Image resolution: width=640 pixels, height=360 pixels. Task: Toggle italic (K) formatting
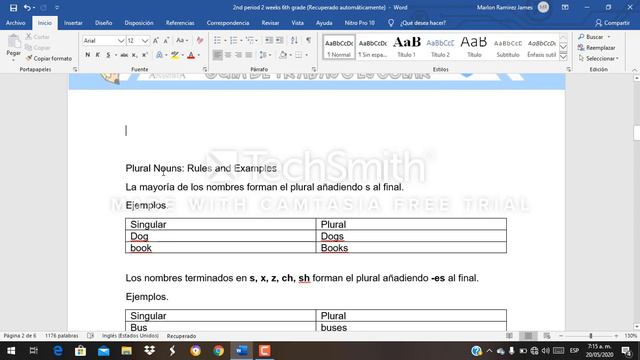coord(98,55)
